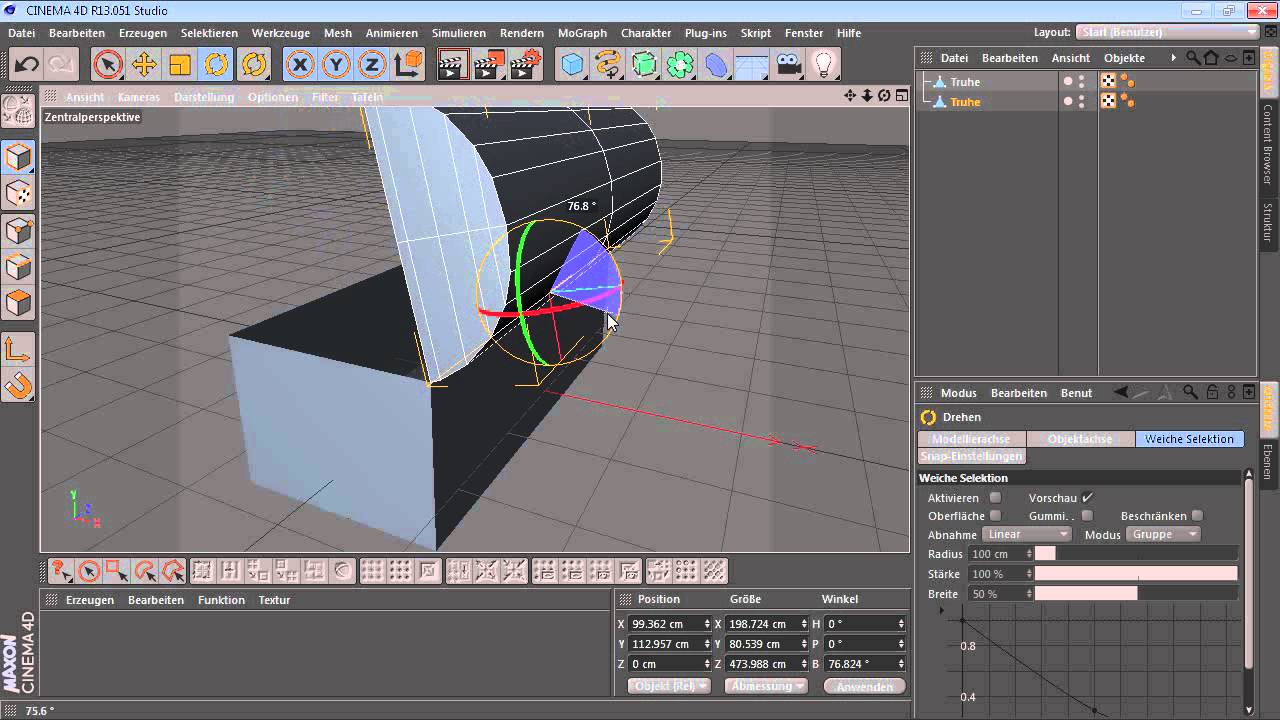Toggle the Snap magnet icon
The height and width of the screenshot is (720, 1280).
tap(19, 385)
